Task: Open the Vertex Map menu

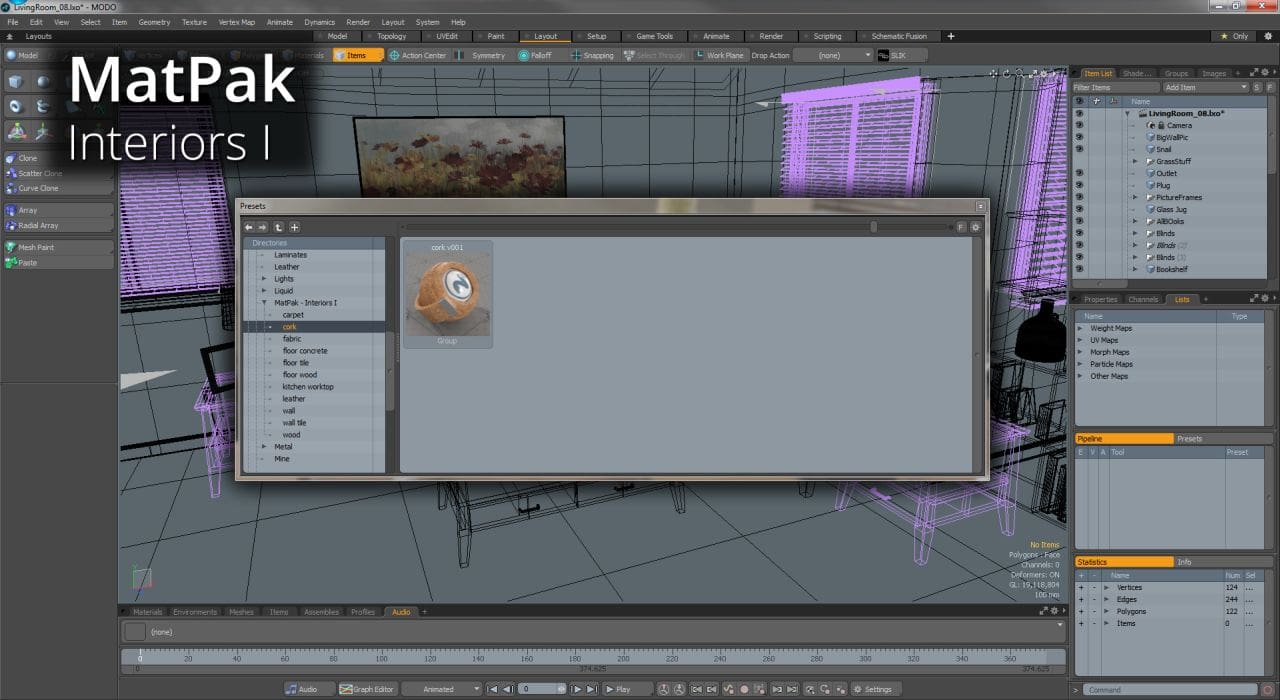Action: click(x=236, y=22)
